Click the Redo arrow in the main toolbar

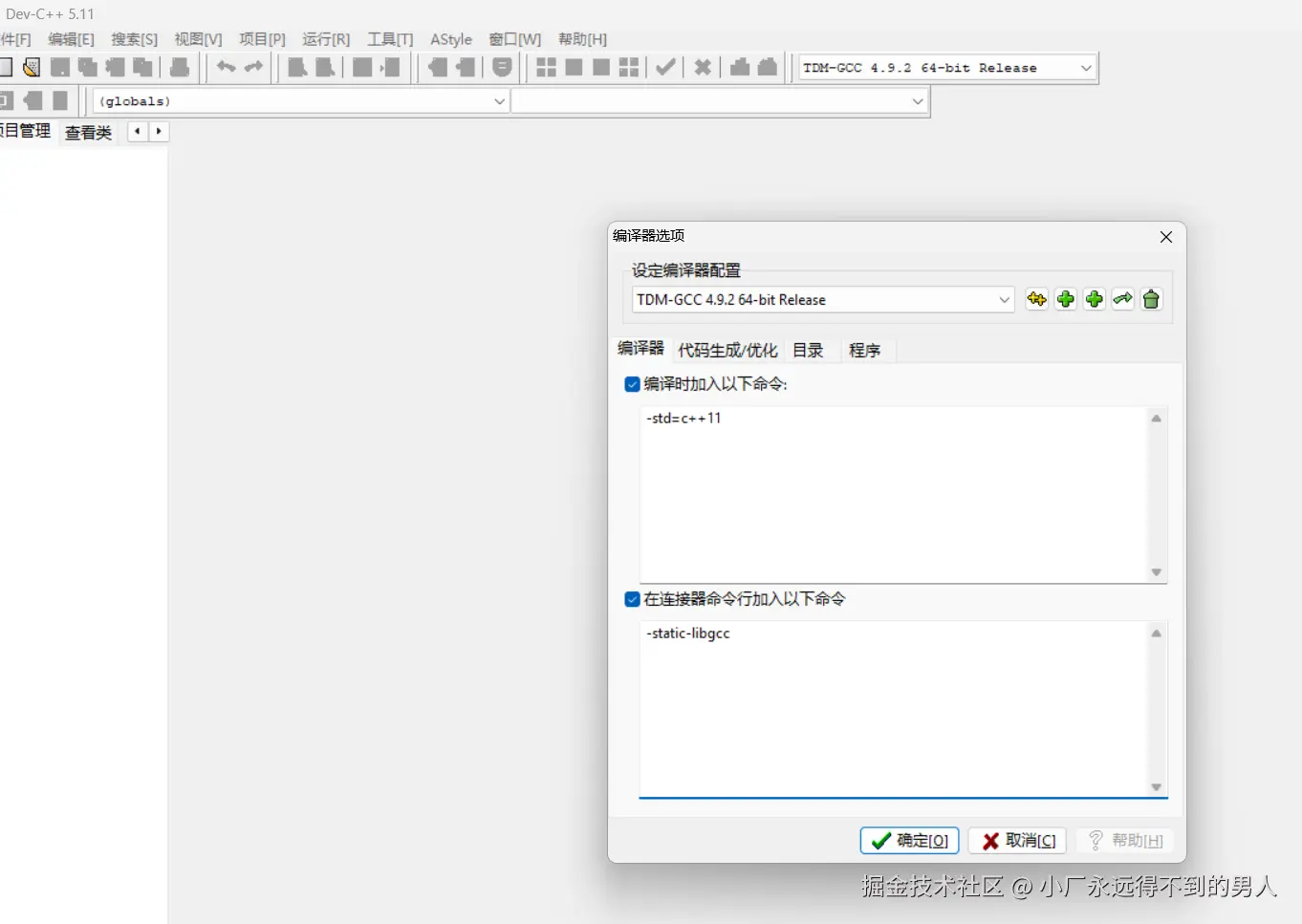click(253, 67)
